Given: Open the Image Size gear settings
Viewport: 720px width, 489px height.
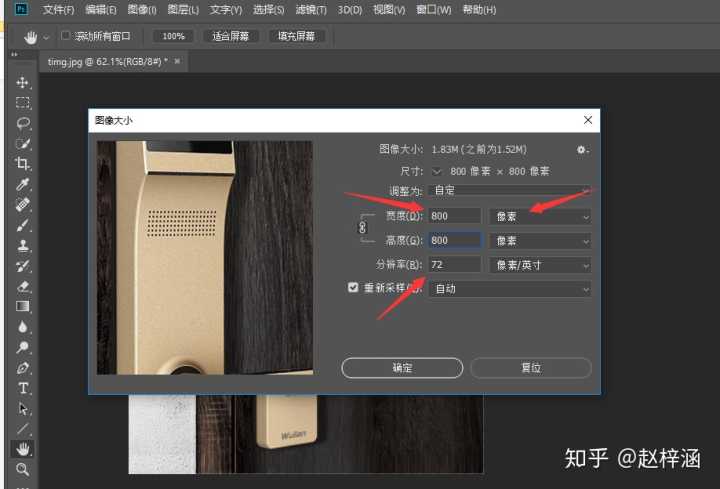Looking at the screenshot, I should (582, 149).
